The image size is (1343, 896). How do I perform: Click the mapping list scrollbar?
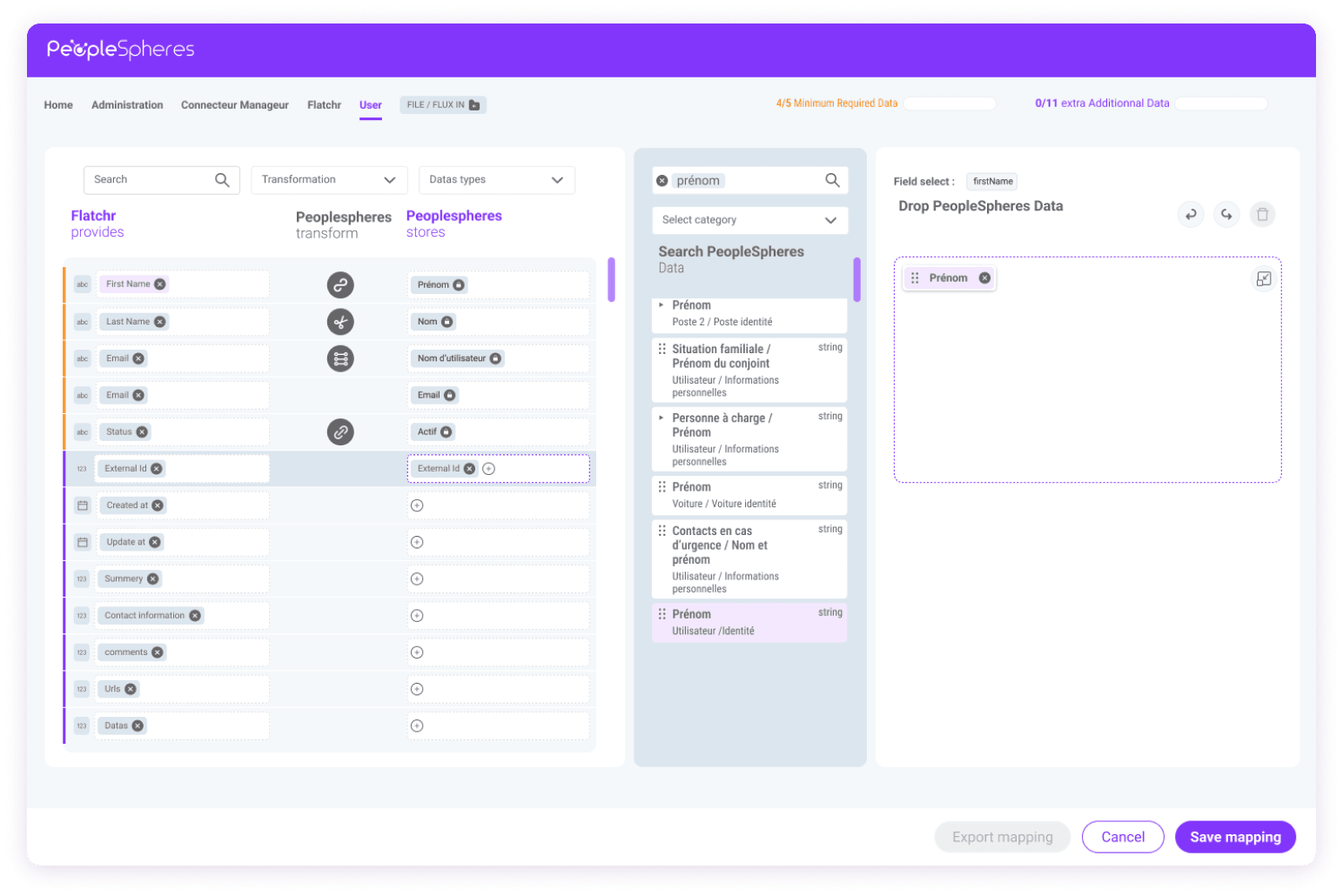[x=611, y=279]
